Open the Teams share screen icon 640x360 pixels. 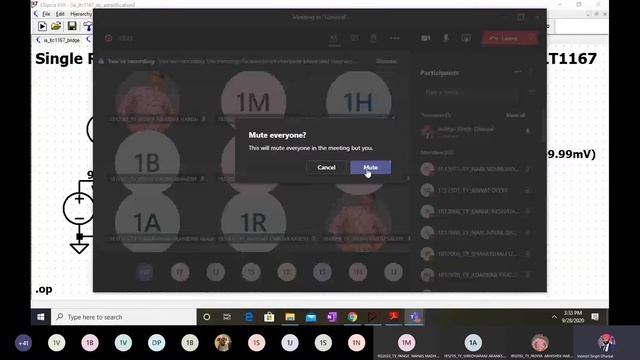(466, 38)
